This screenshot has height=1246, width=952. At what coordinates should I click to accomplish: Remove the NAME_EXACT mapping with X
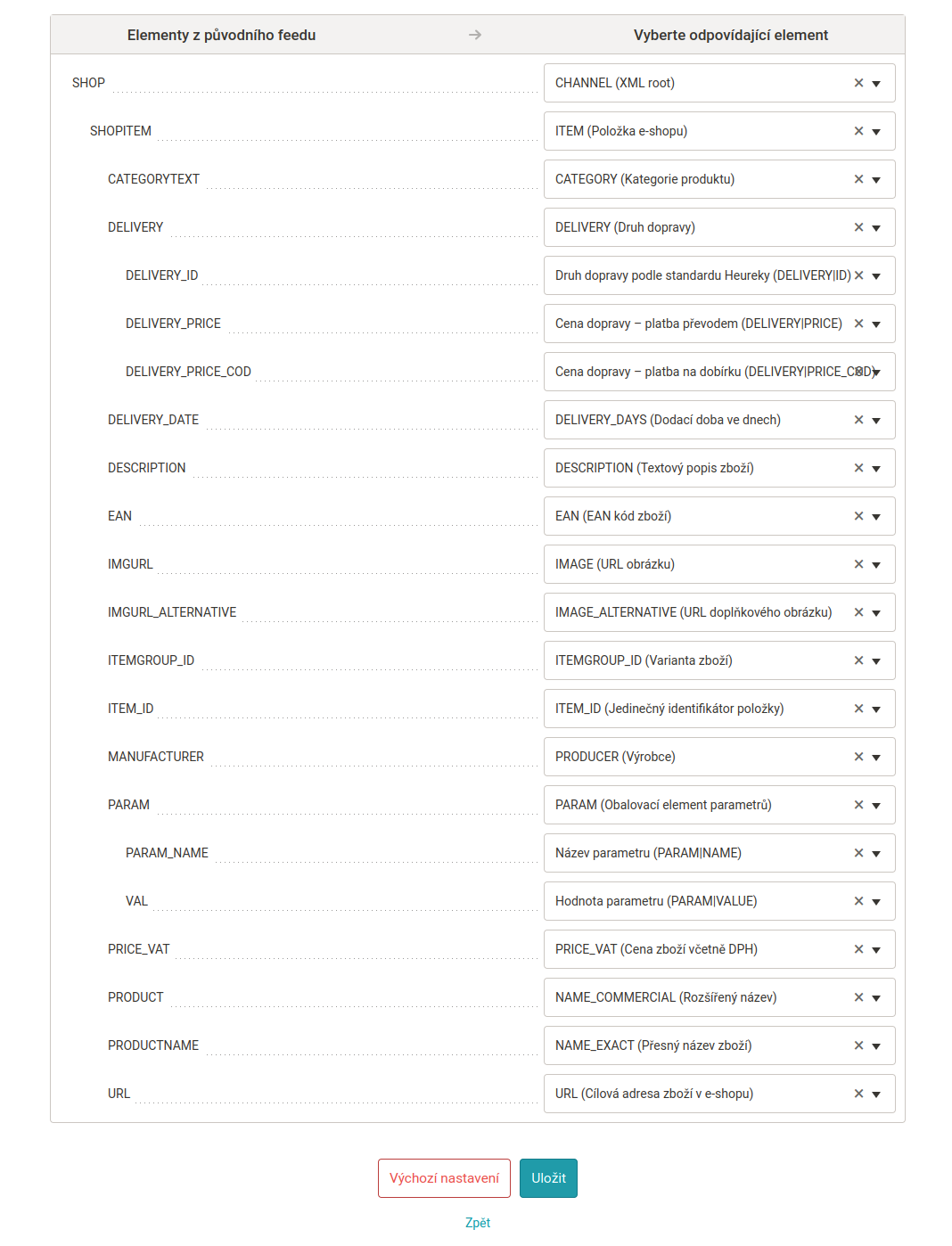858,1045
